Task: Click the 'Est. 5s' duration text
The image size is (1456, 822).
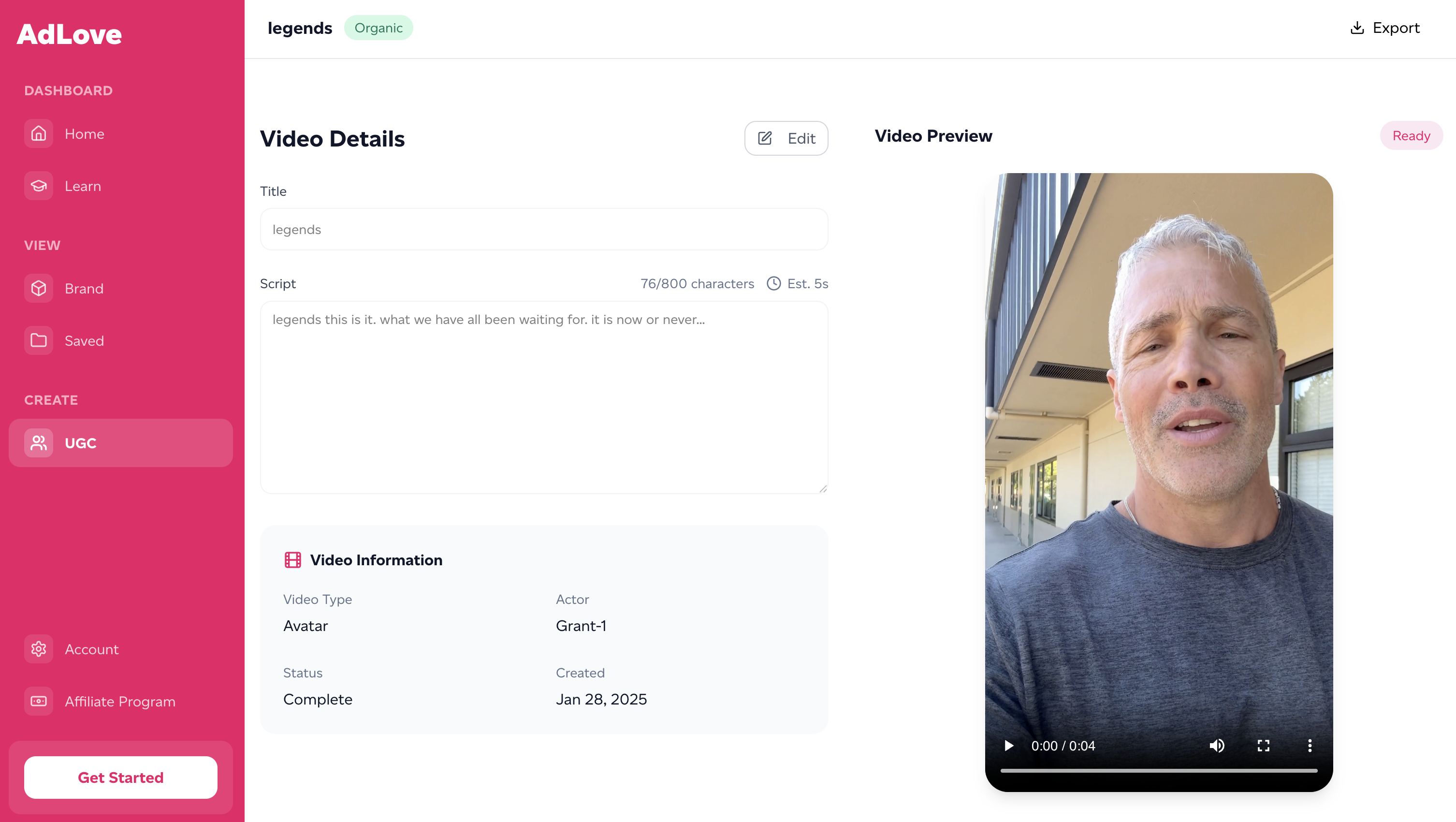Action: (x=808, y=283)
